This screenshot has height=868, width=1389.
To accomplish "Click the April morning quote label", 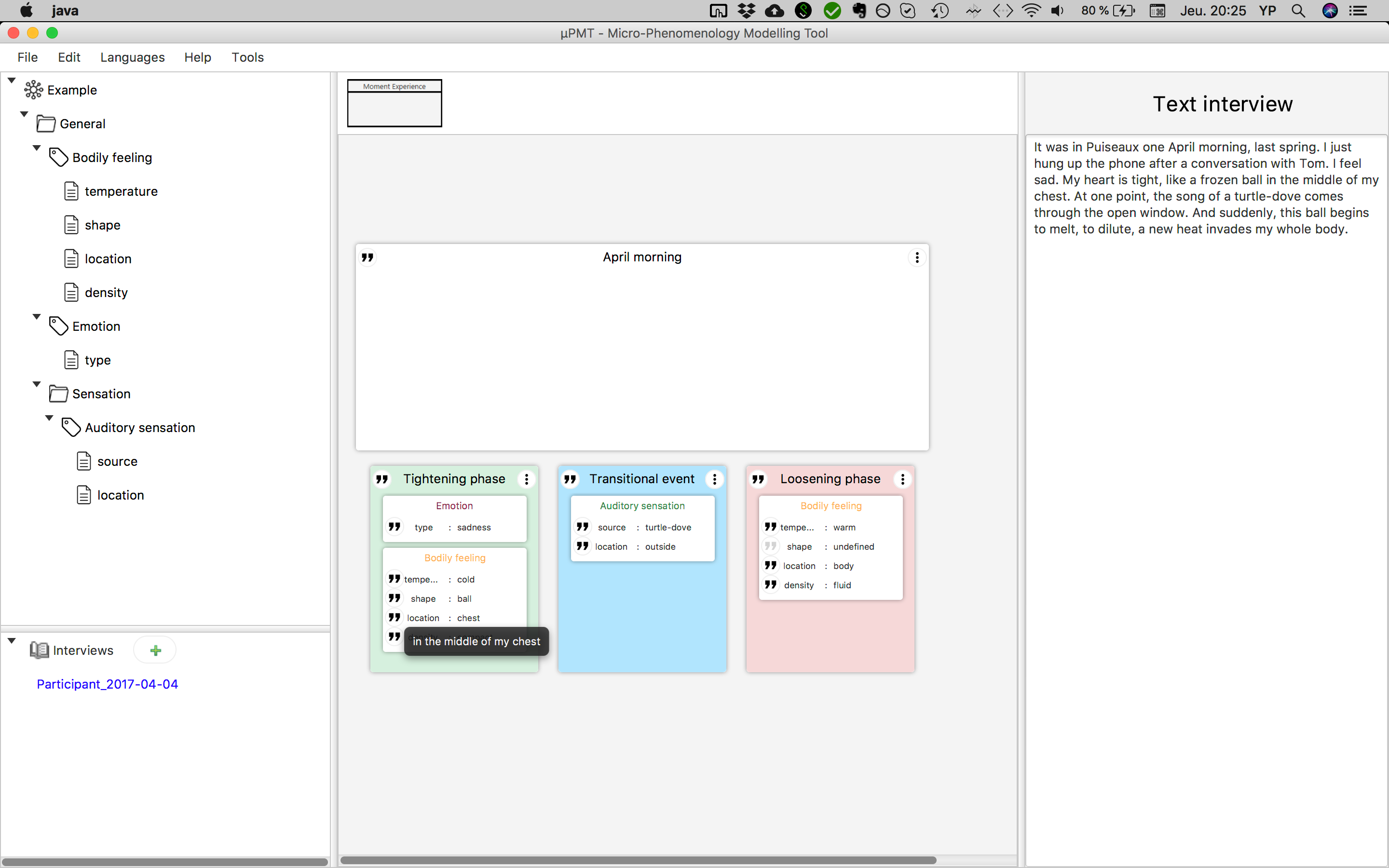I will (640, 257).
